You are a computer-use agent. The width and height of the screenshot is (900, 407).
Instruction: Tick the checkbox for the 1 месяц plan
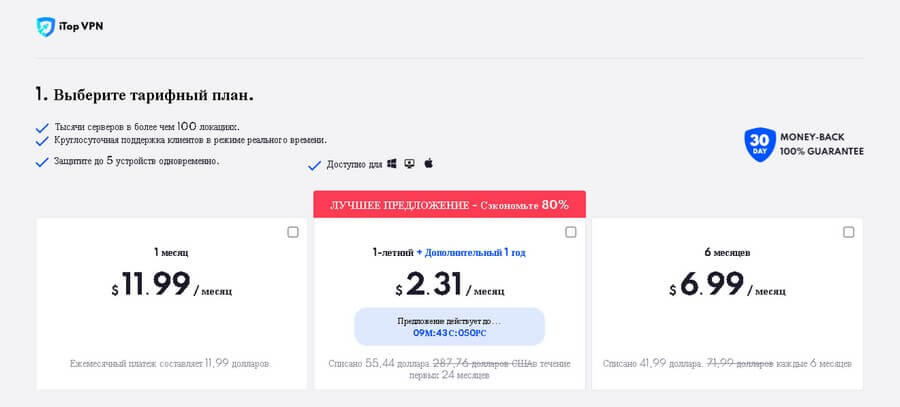click(x=293, y=232)
